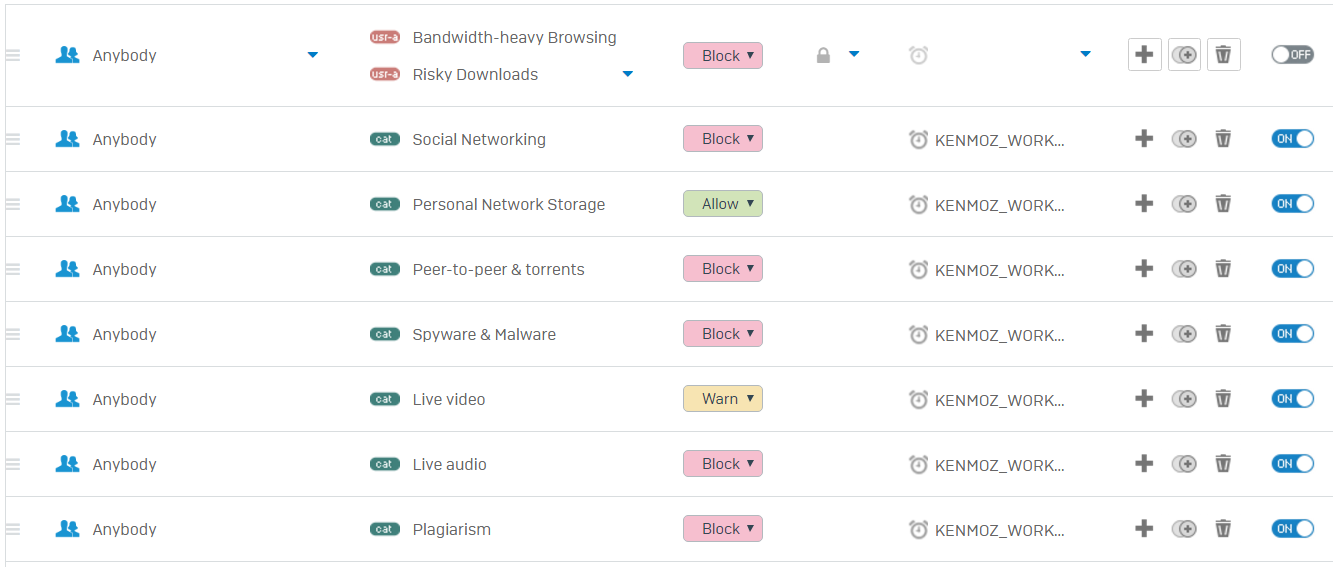Click plus icon in Personal Network Storage row
Viewport: 1333px width, 567px height.
(1144, 204)
